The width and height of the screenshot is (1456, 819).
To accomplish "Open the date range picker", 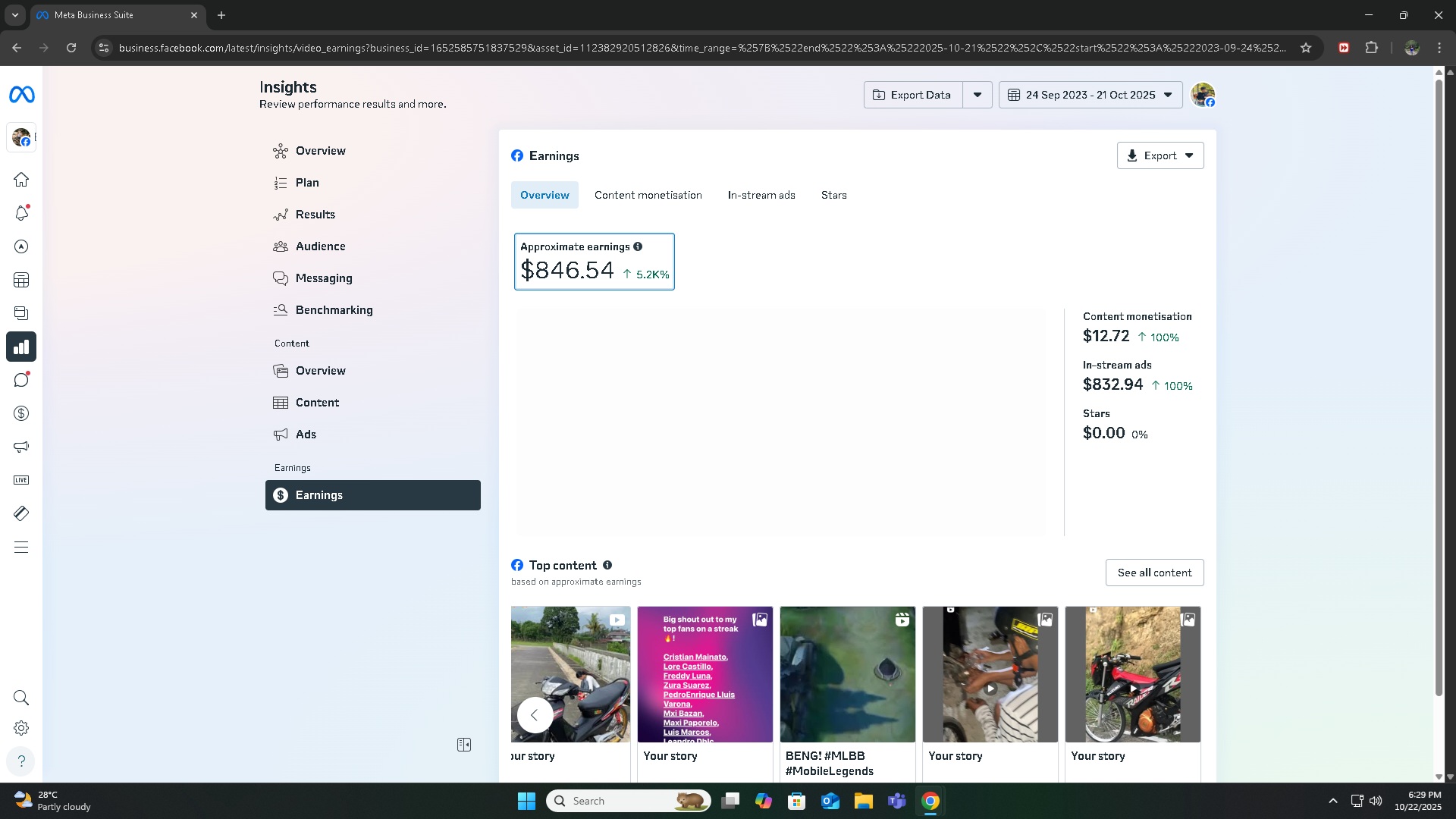I will pyautogui.click(x=1090, y=95).
